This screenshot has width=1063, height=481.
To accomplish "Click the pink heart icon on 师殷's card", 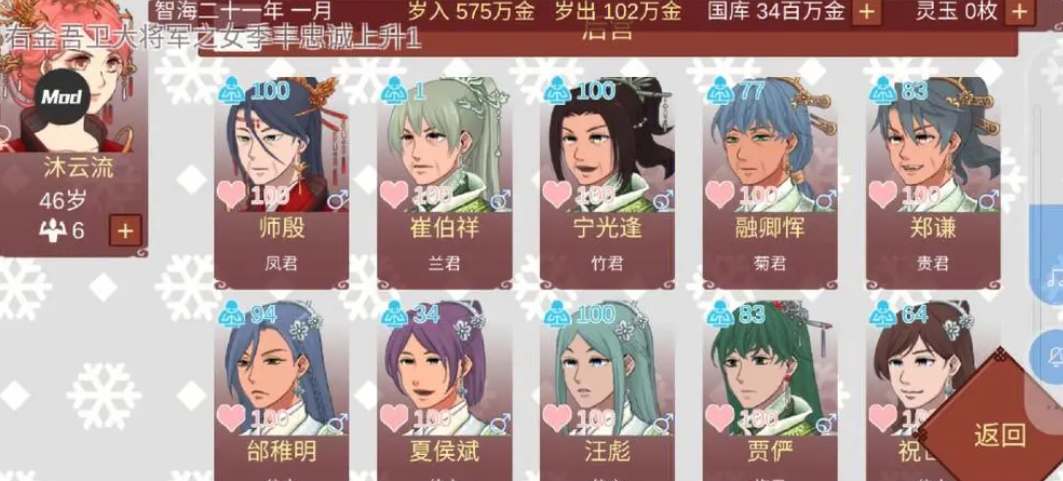I will pyautogui.click(x=230, y=194).
